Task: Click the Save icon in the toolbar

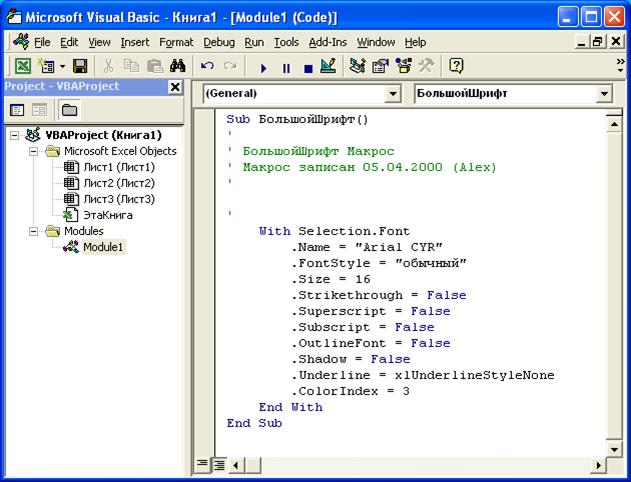Action: pyautogui.click(x=80, y=66)
